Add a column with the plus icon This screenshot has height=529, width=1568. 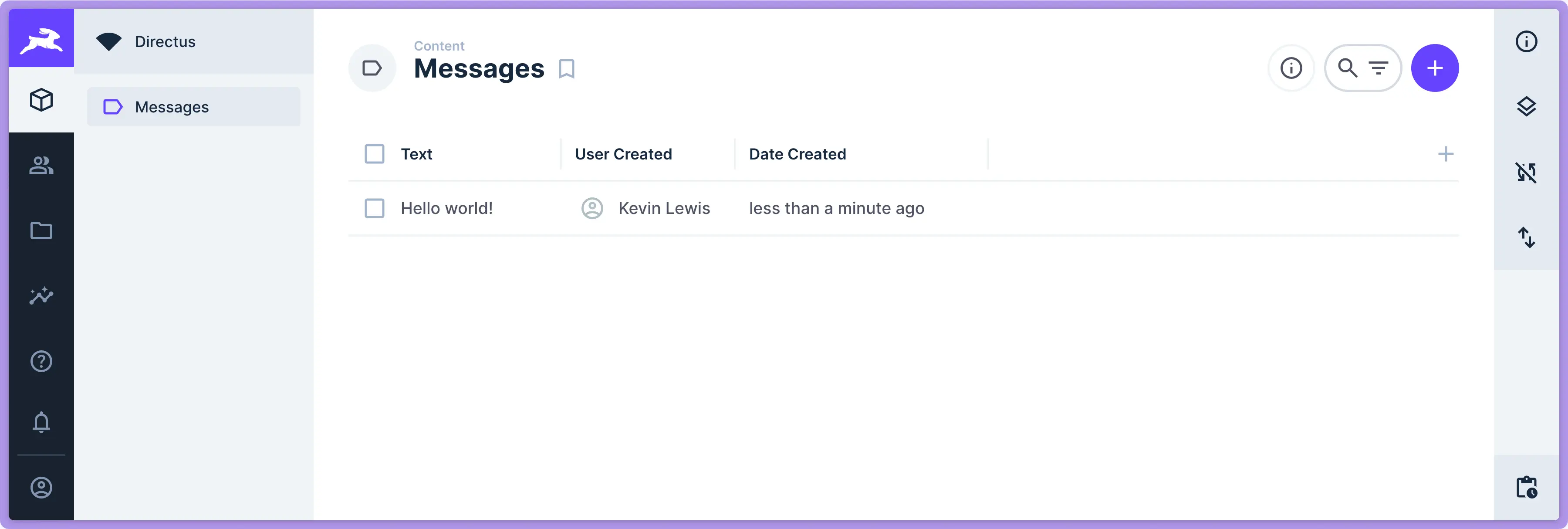tap(1447, 154)
